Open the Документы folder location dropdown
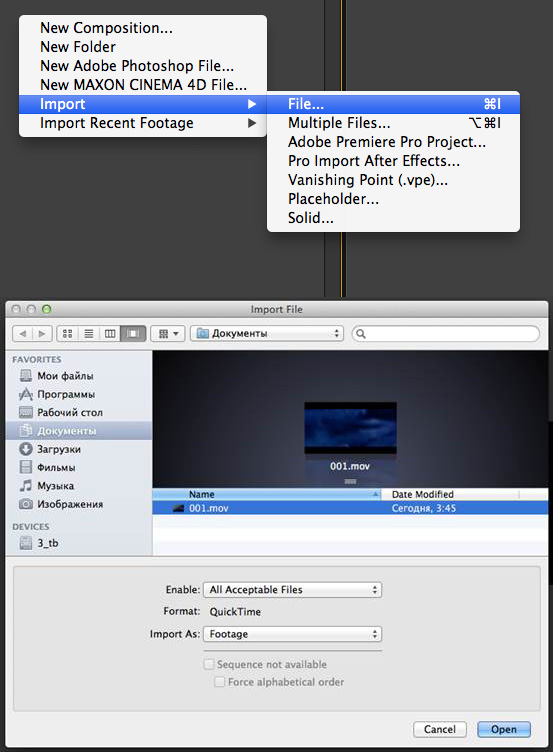553x752 pixels. click(267, 333)
